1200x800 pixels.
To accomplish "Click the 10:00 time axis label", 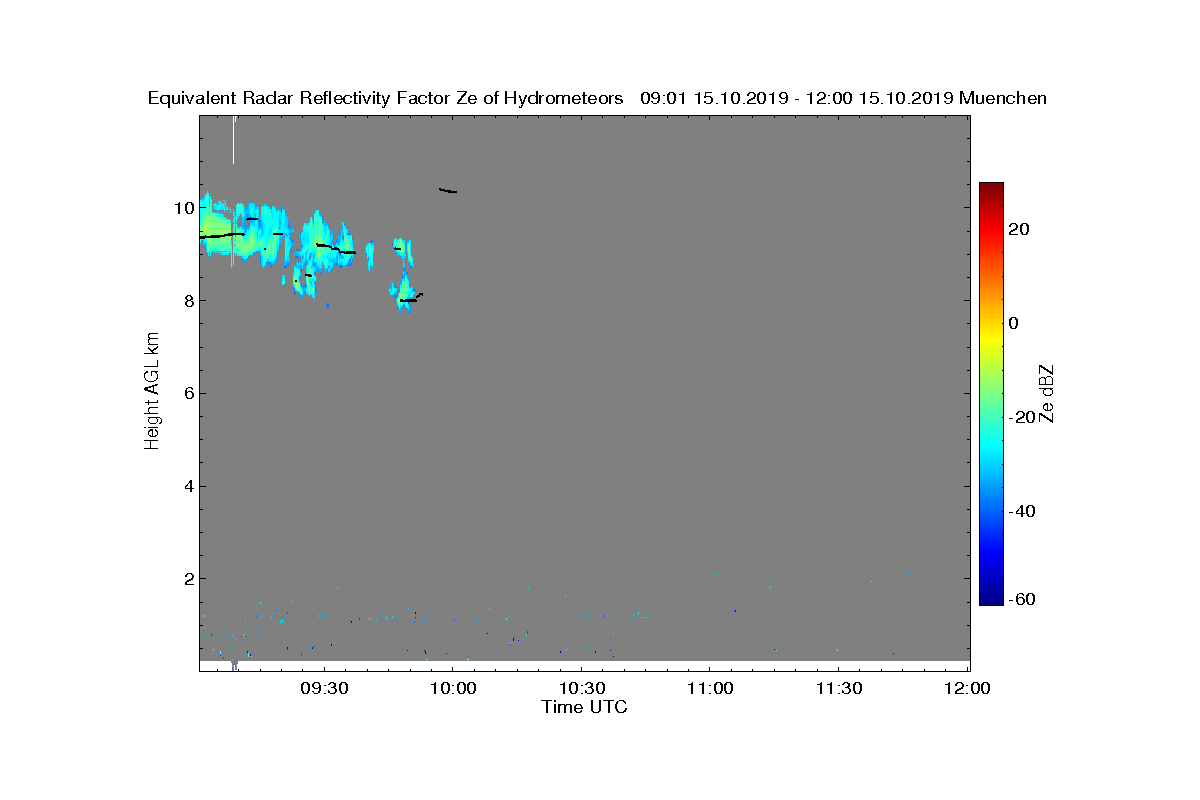I will [x=452, y=689].
